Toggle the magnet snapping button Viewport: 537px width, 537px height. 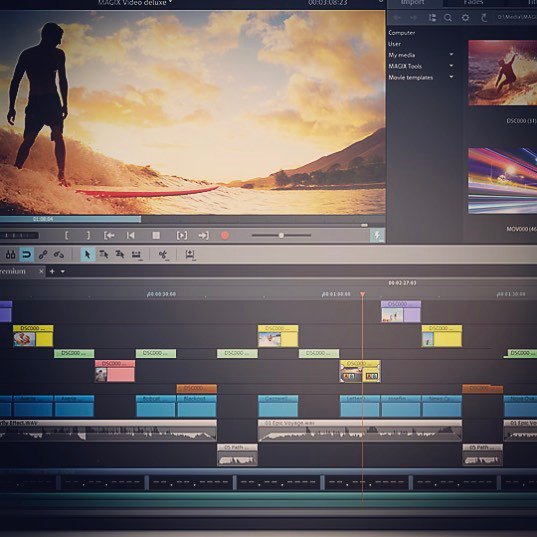(26, 254)
